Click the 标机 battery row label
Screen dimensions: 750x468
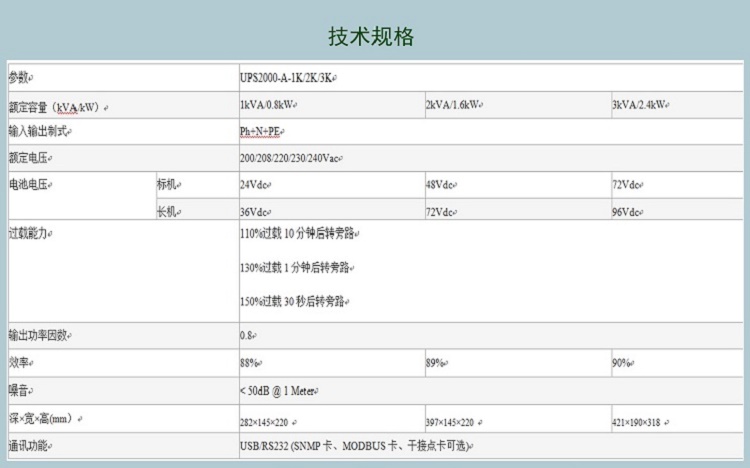168,185
